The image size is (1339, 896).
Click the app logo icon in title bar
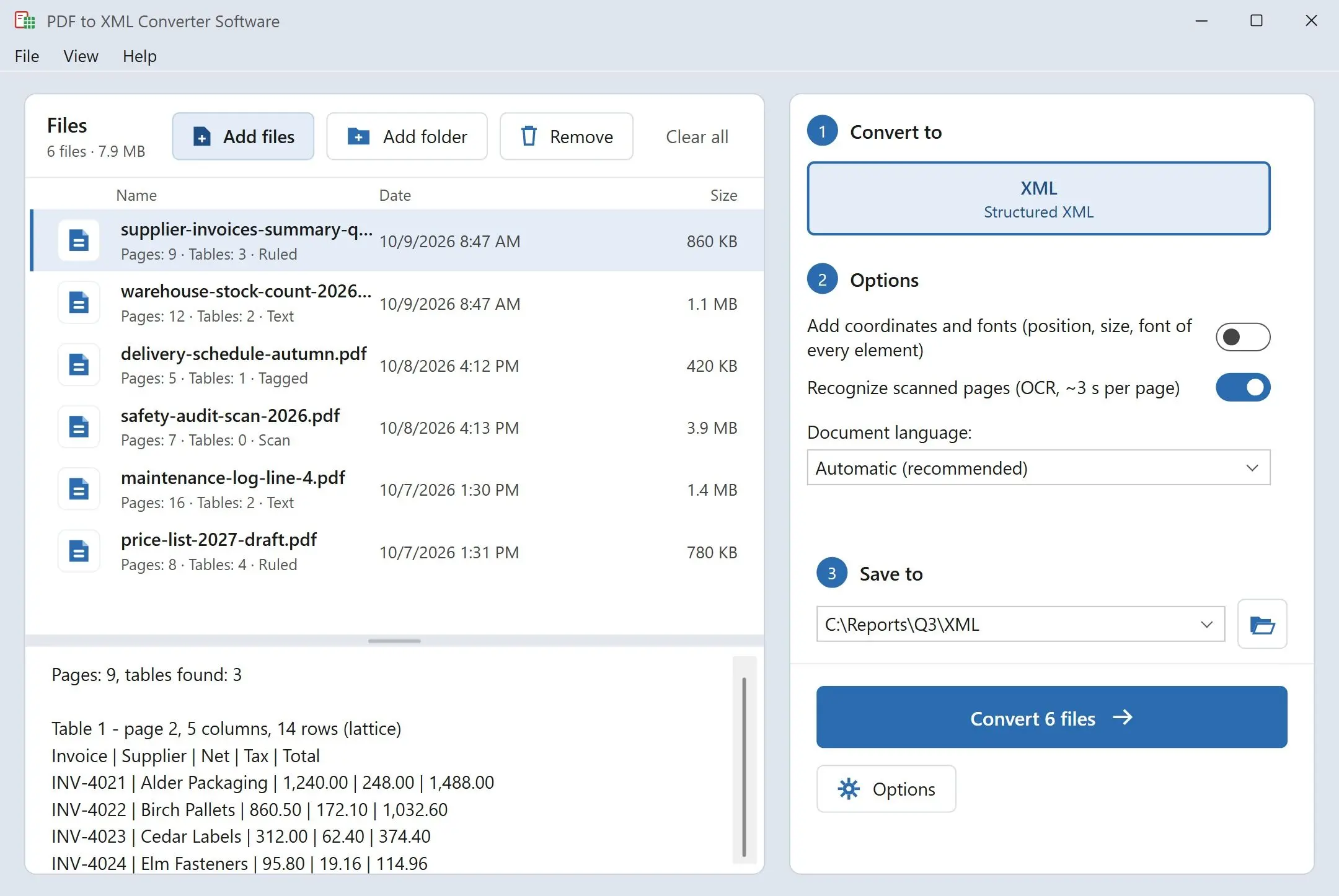point(25,20)
